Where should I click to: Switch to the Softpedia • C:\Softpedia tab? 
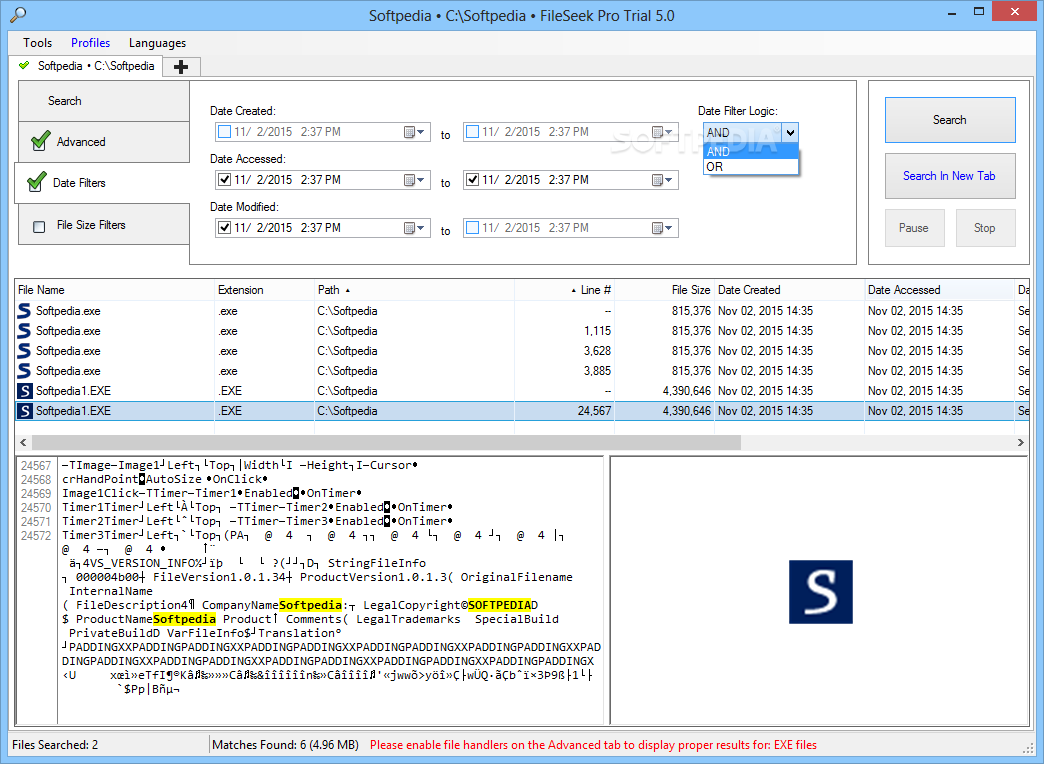click(87, 66)
